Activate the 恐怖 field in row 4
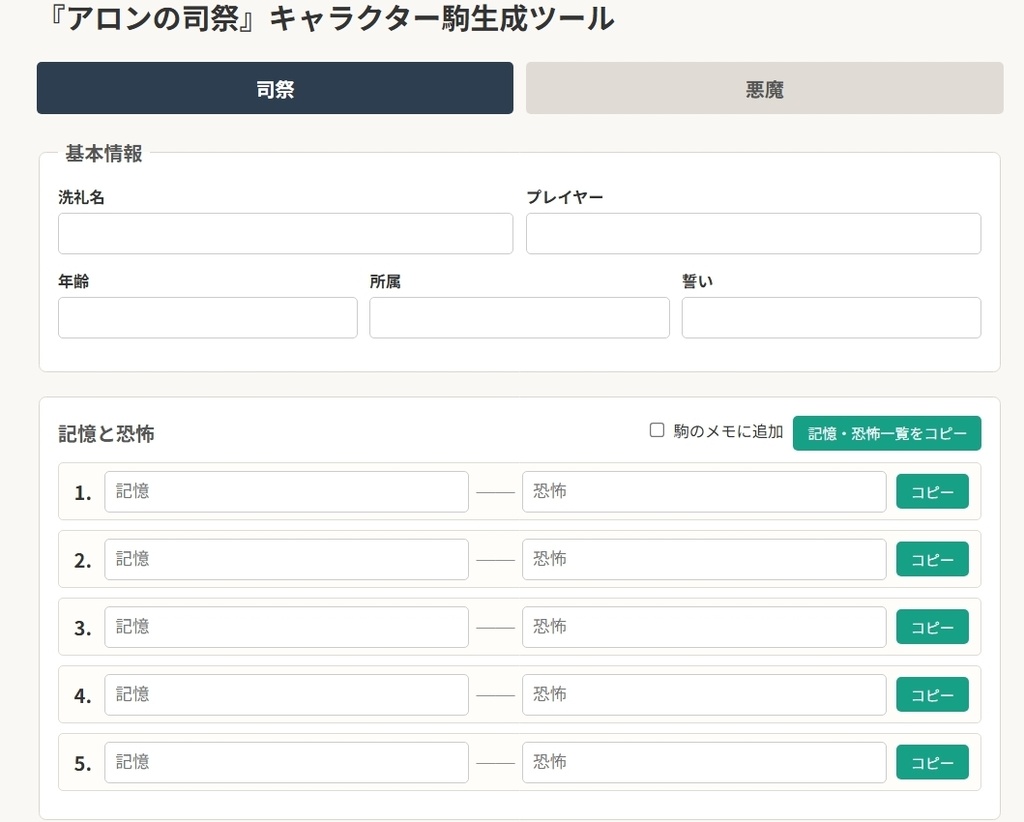 tap(704, 695)
